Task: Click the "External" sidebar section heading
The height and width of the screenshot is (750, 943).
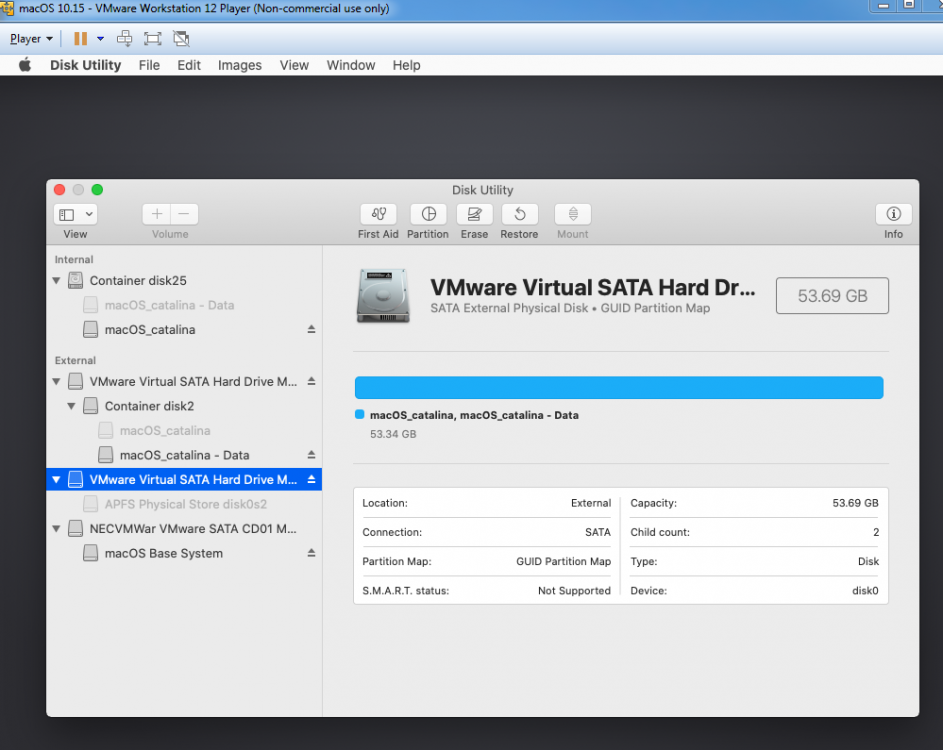Action: 75,360
